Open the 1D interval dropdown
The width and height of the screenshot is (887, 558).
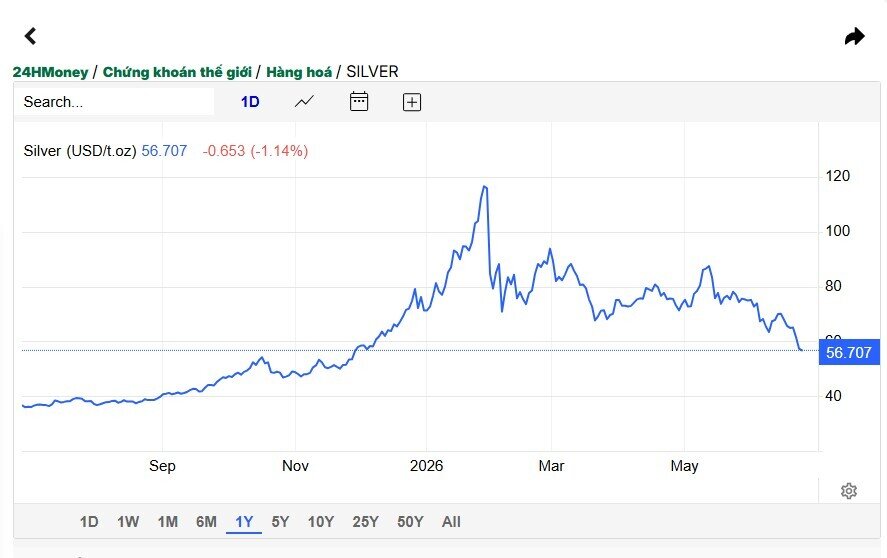pos(250,102)
